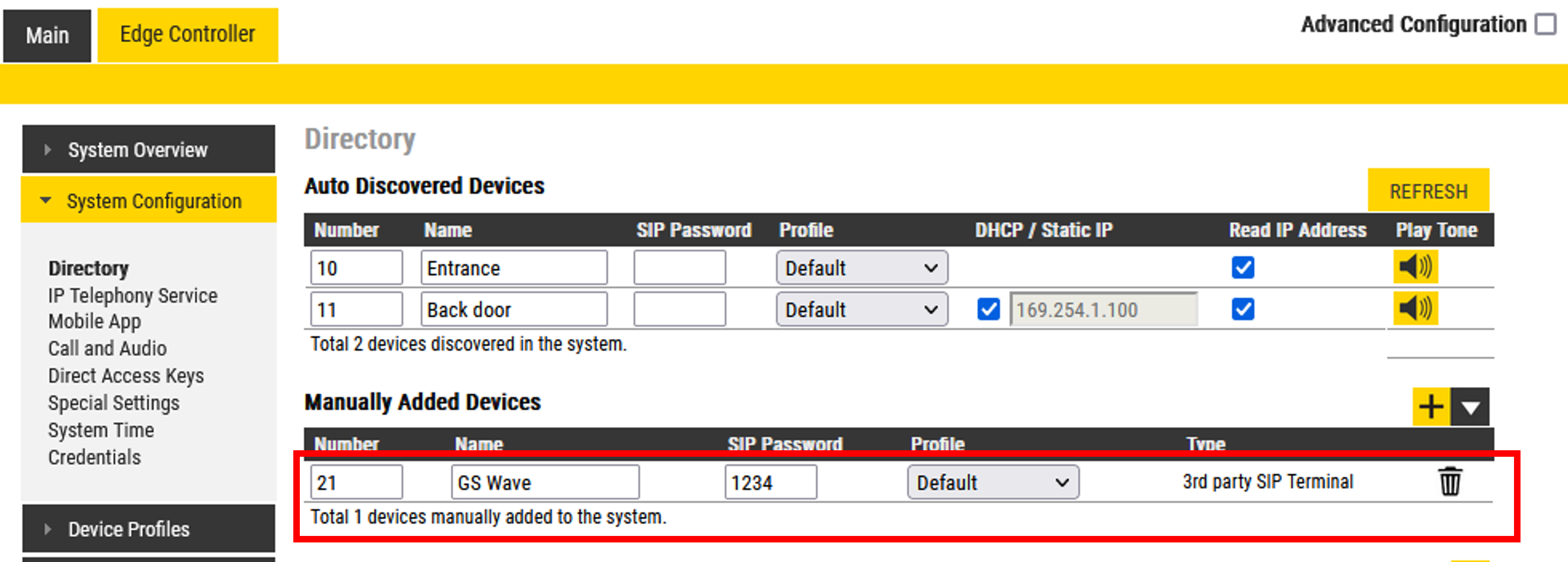Add a new manual device

point(1431,406)
